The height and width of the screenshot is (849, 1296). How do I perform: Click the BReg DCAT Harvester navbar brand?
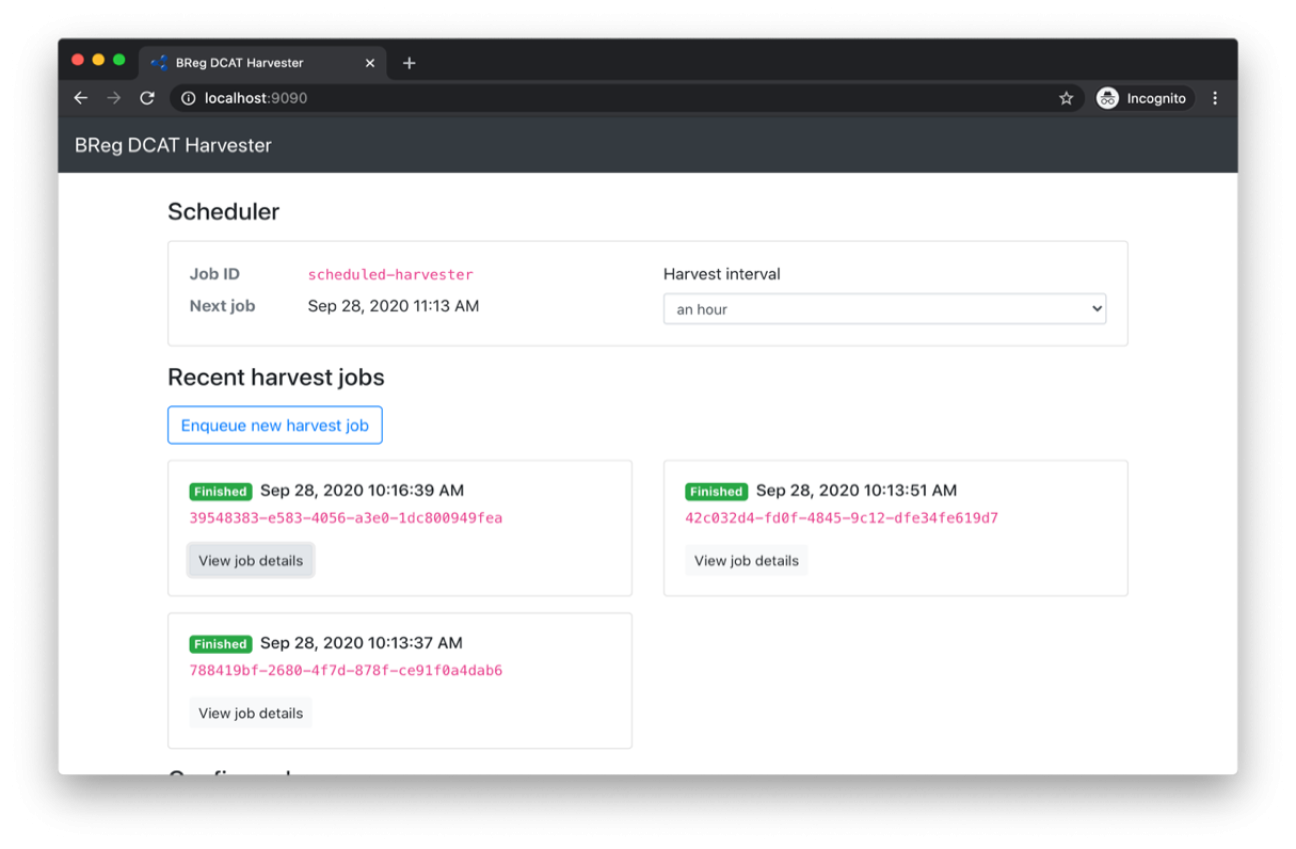173,145
